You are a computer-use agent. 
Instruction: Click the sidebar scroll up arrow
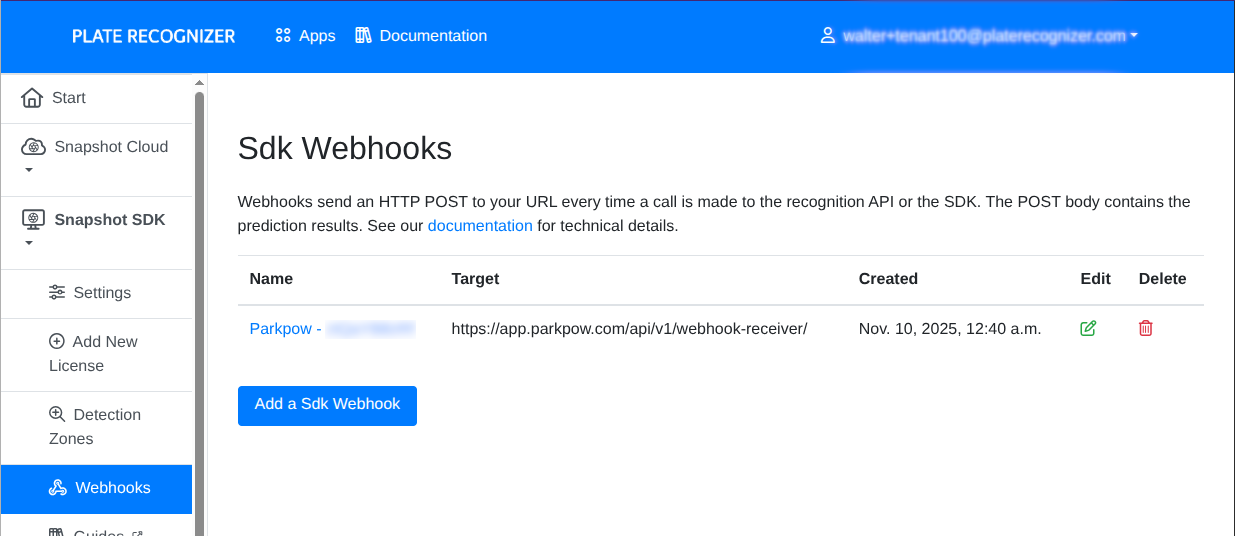coord(199,82)
